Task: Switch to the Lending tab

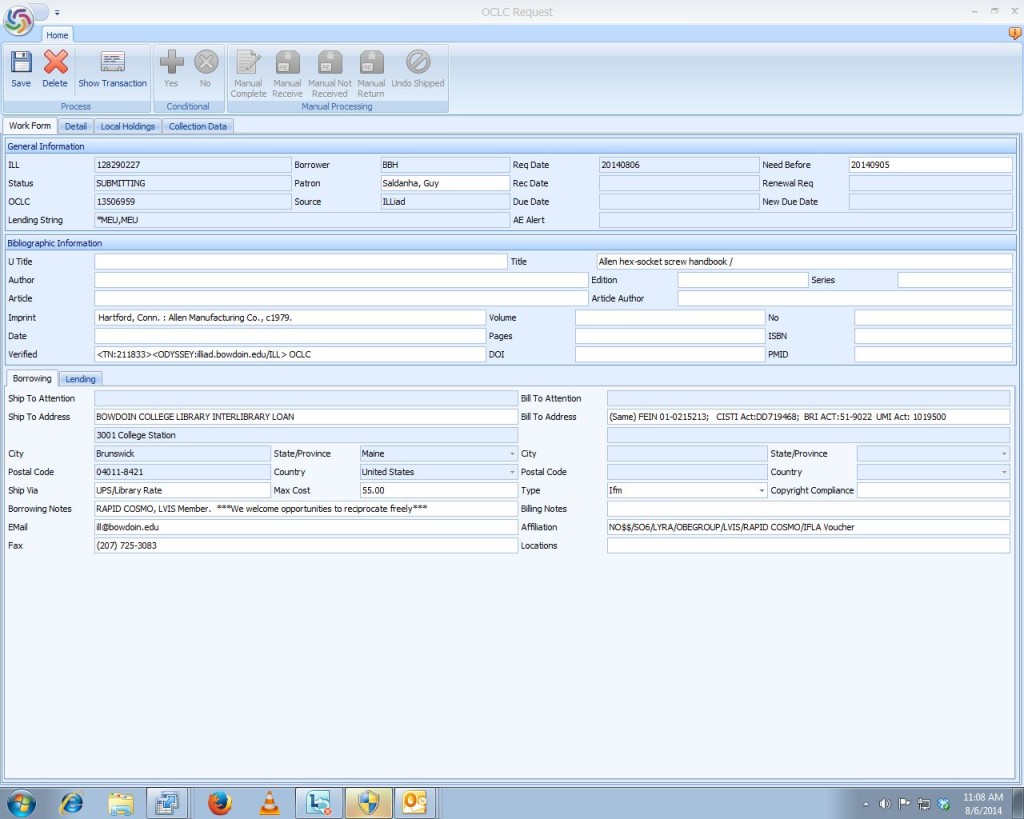Action: (x=80, y=379)
